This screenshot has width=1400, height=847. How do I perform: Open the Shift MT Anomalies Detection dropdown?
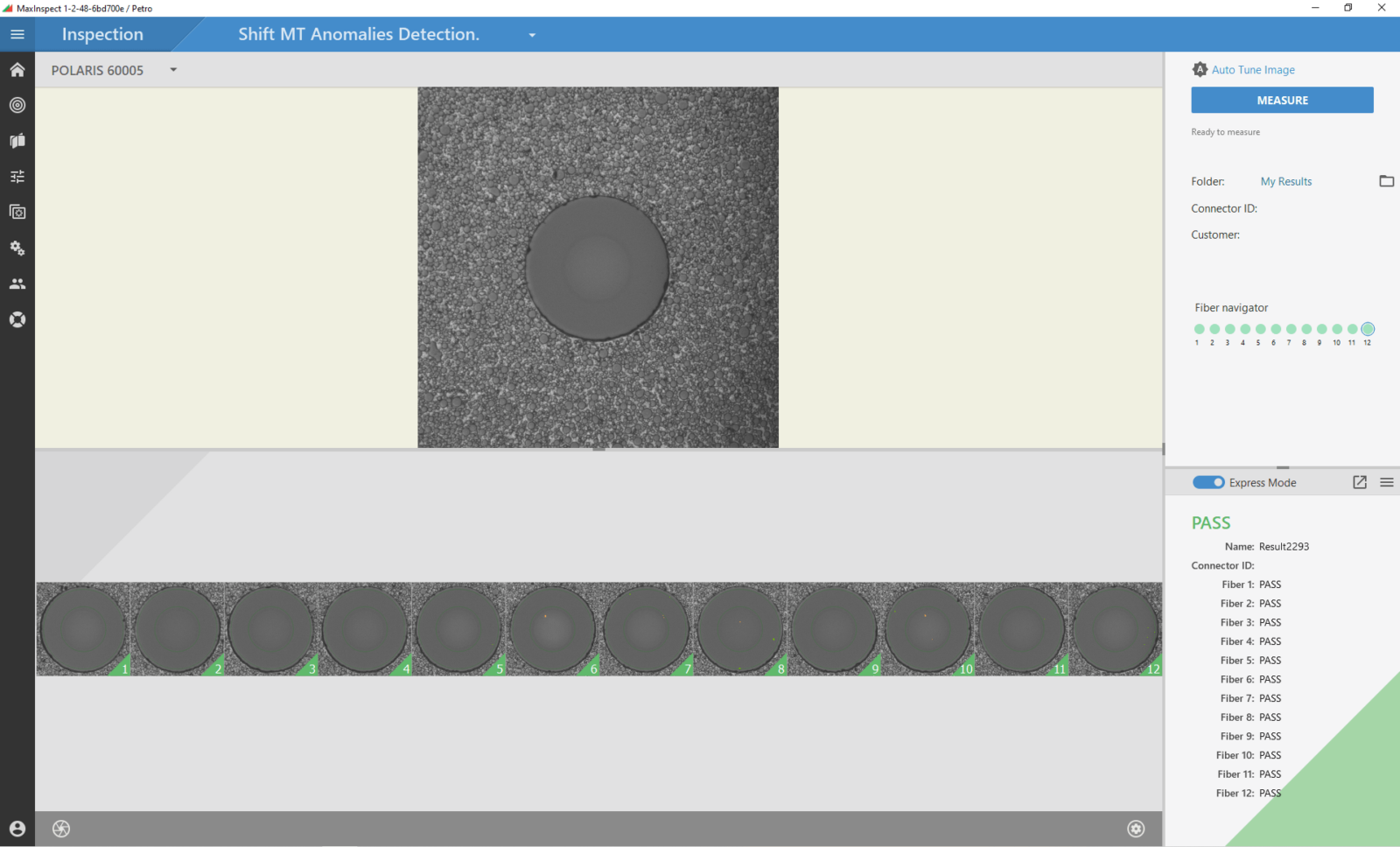pos(532,35)
